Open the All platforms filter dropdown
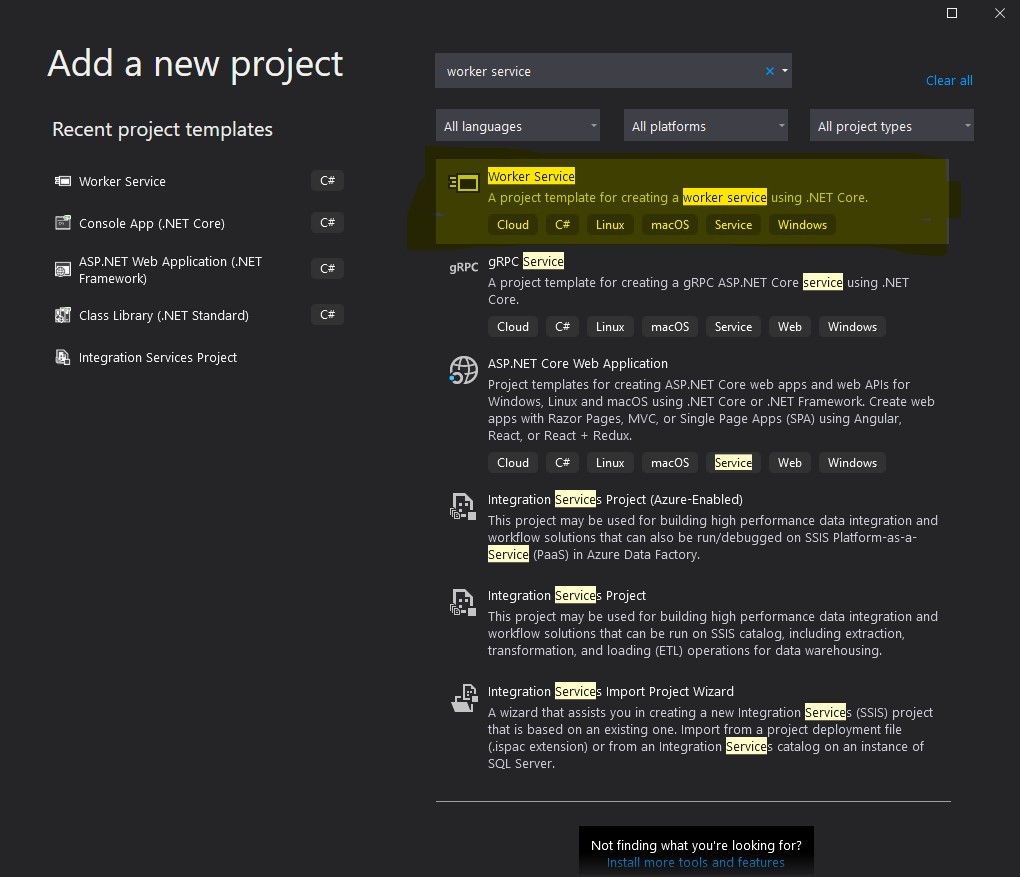 point(706,126)
